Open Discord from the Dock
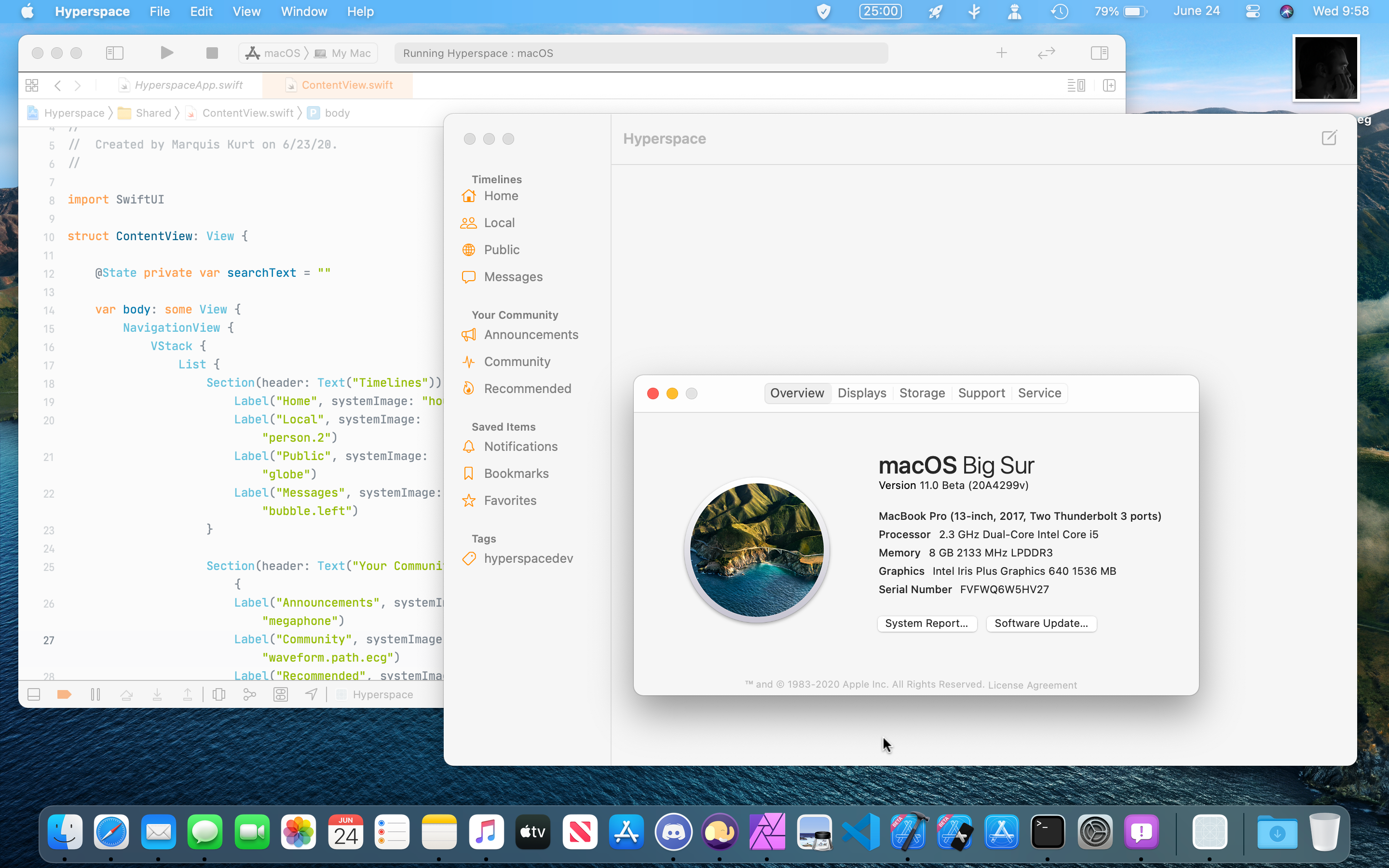 (x=673, y=831)
